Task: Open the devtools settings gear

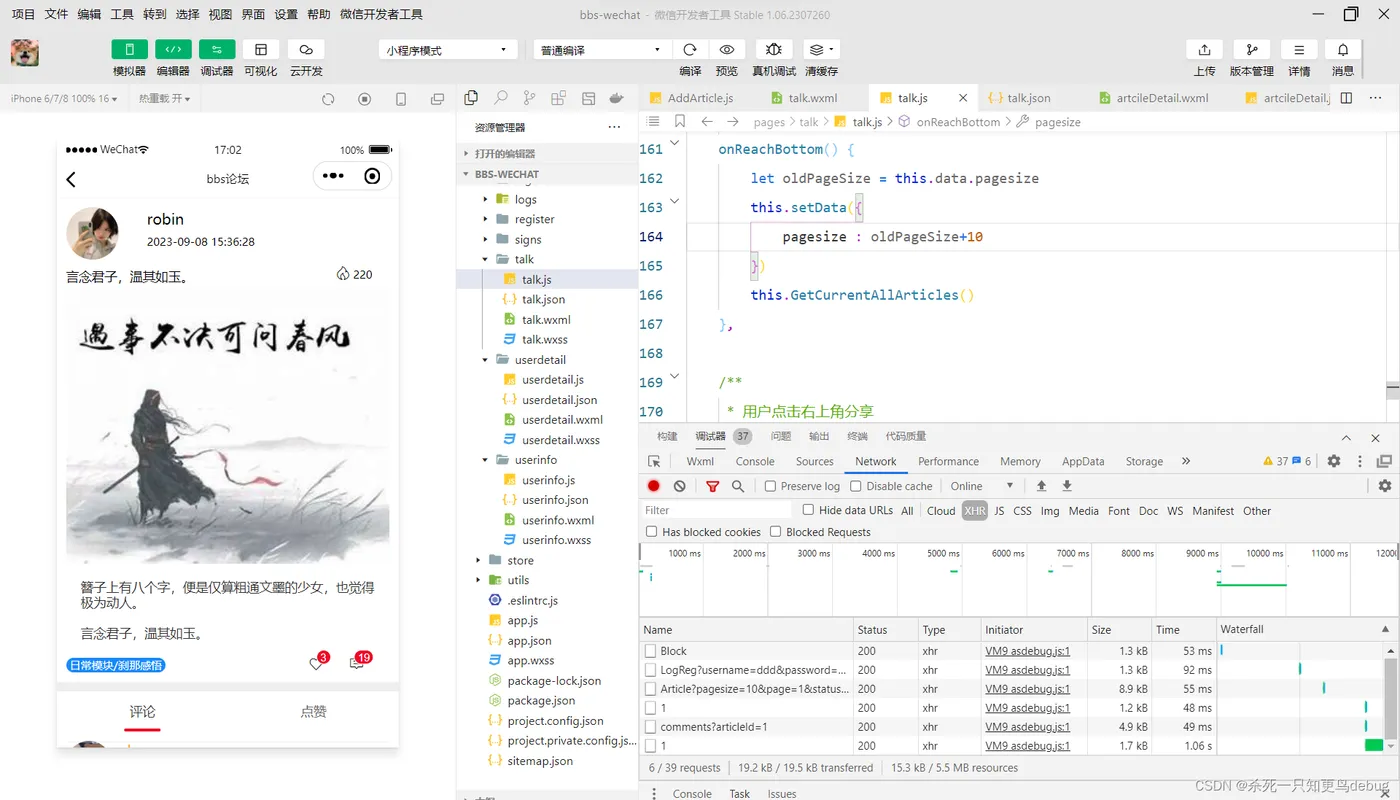Action: [1334, 461]
